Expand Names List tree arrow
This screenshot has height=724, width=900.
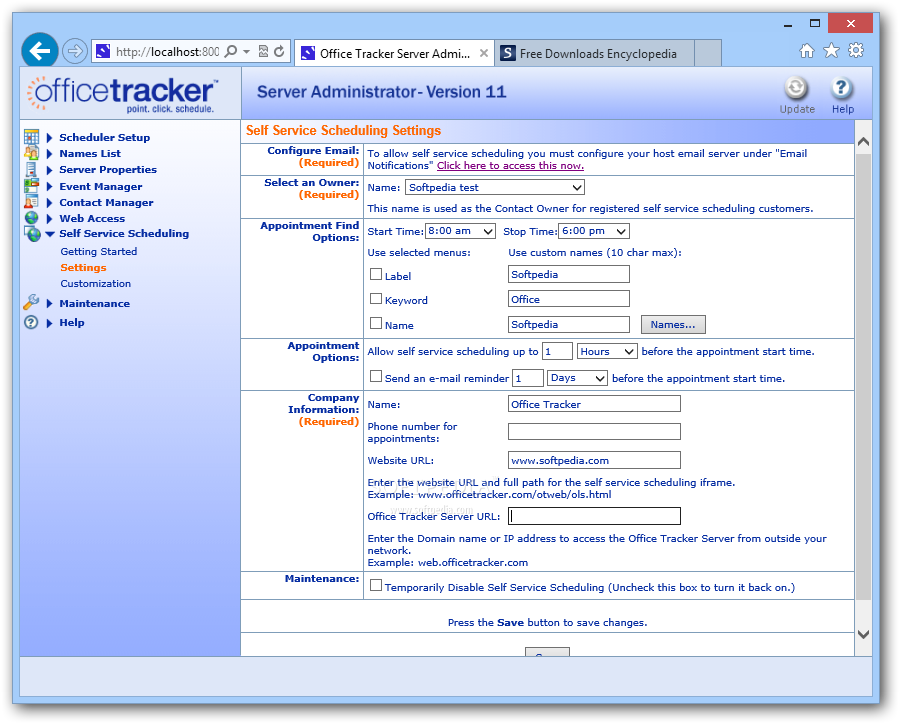pyautogui.click(x=49, y=154)
